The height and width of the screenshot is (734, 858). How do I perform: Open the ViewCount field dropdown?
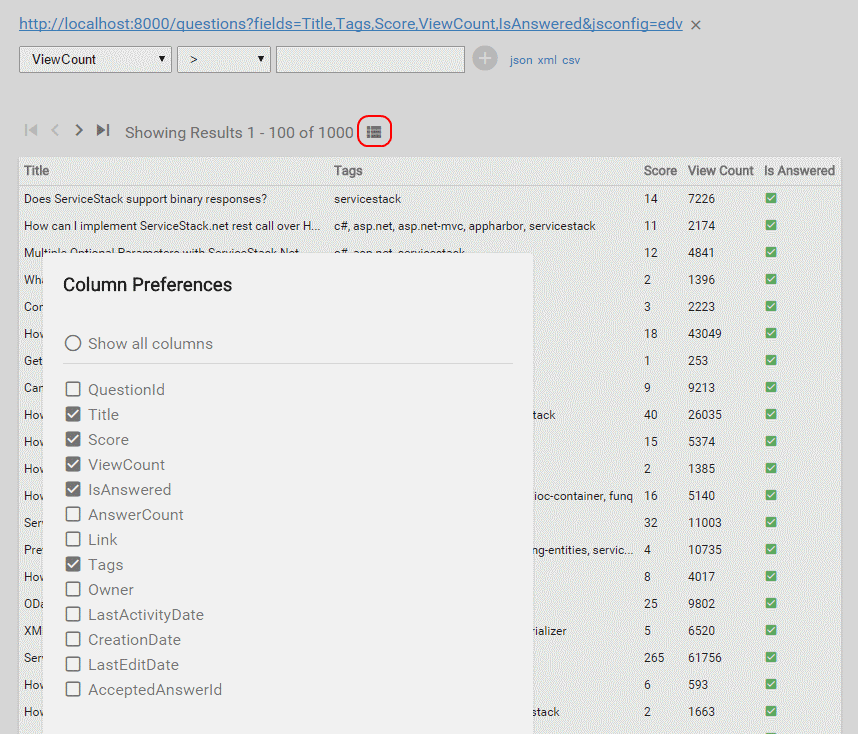pyautogui.click(x=96, y=60)
